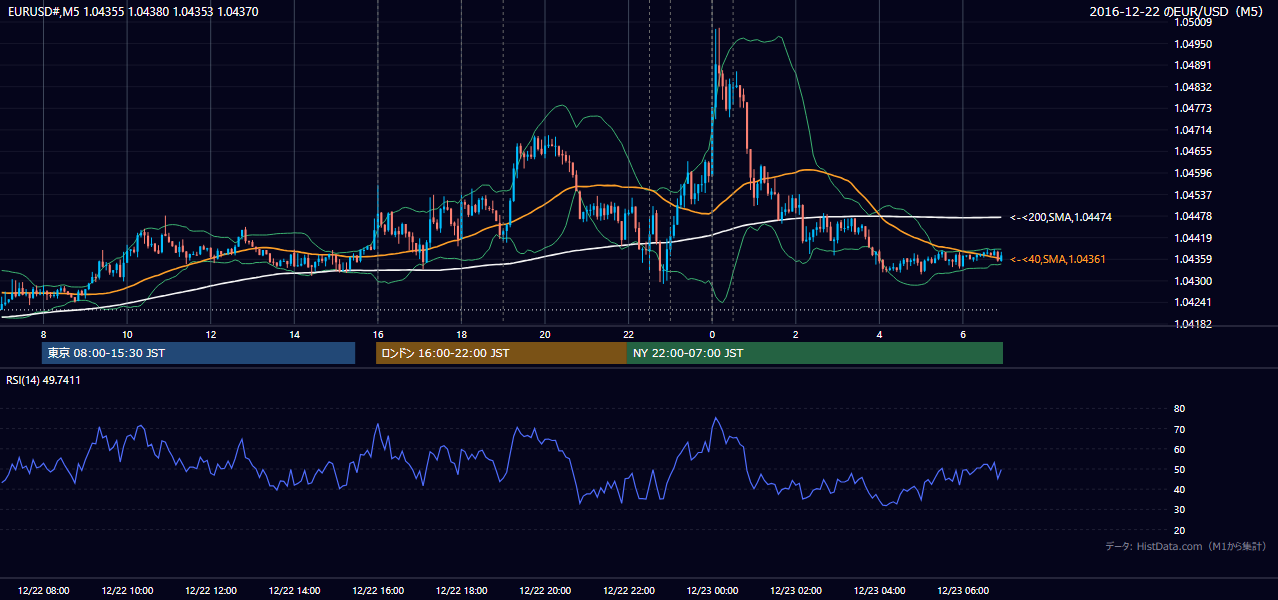Click RSI scale label 50

pyautogui.click(x=1179, y=469)
